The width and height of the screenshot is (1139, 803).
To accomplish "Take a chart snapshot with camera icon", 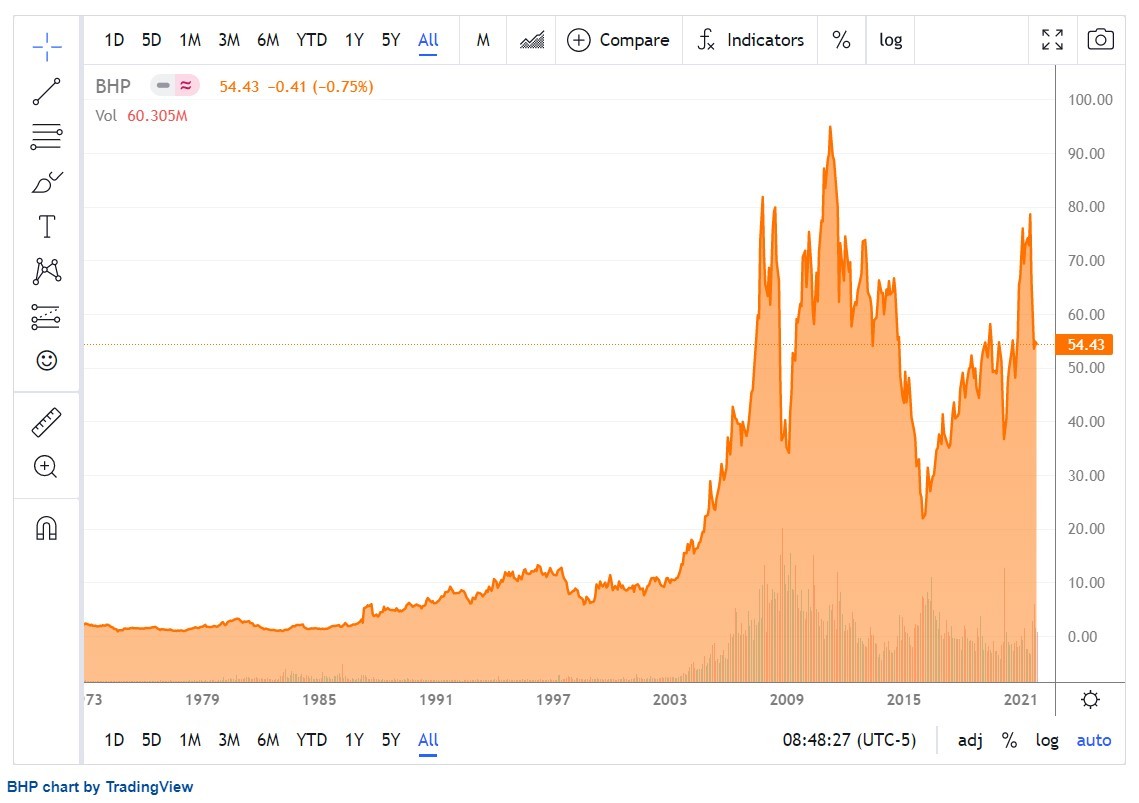I will coord(1101,39).
